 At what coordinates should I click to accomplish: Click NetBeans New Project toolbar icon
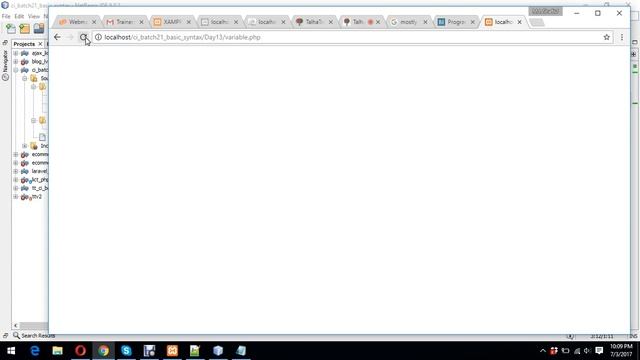[24, 29]
